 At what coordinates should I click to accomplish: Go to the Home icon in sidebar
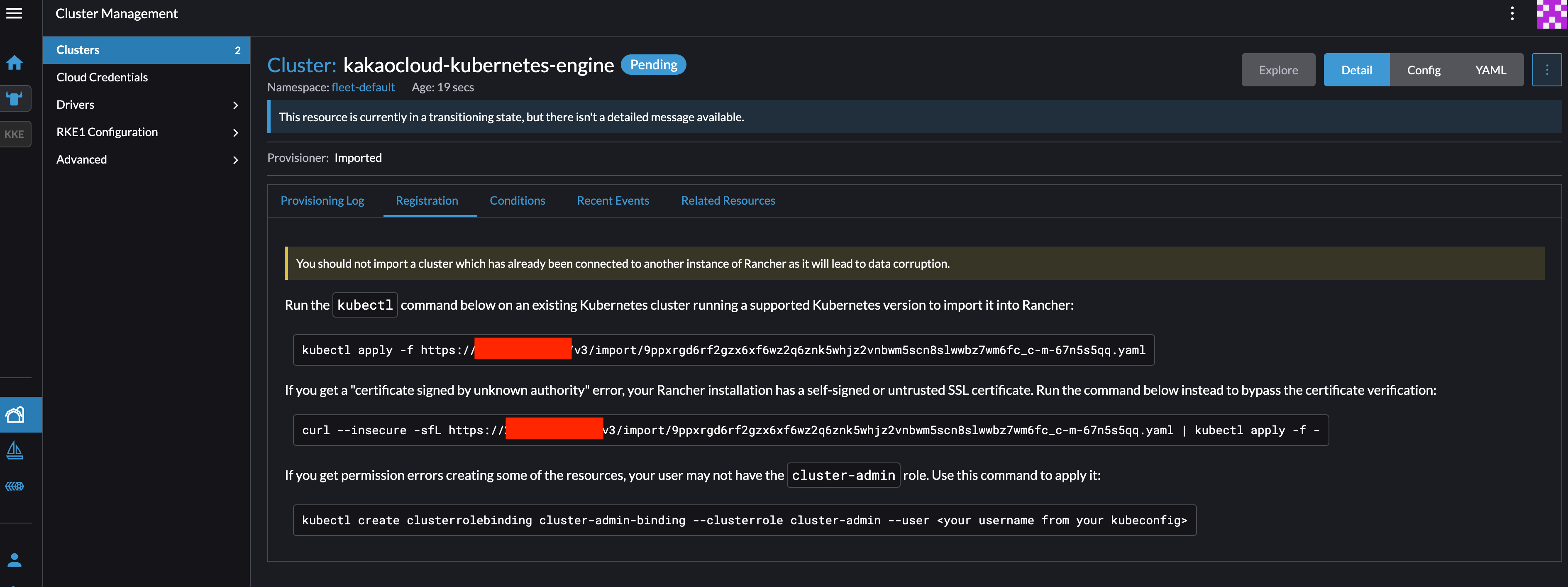tap(15, 63)
